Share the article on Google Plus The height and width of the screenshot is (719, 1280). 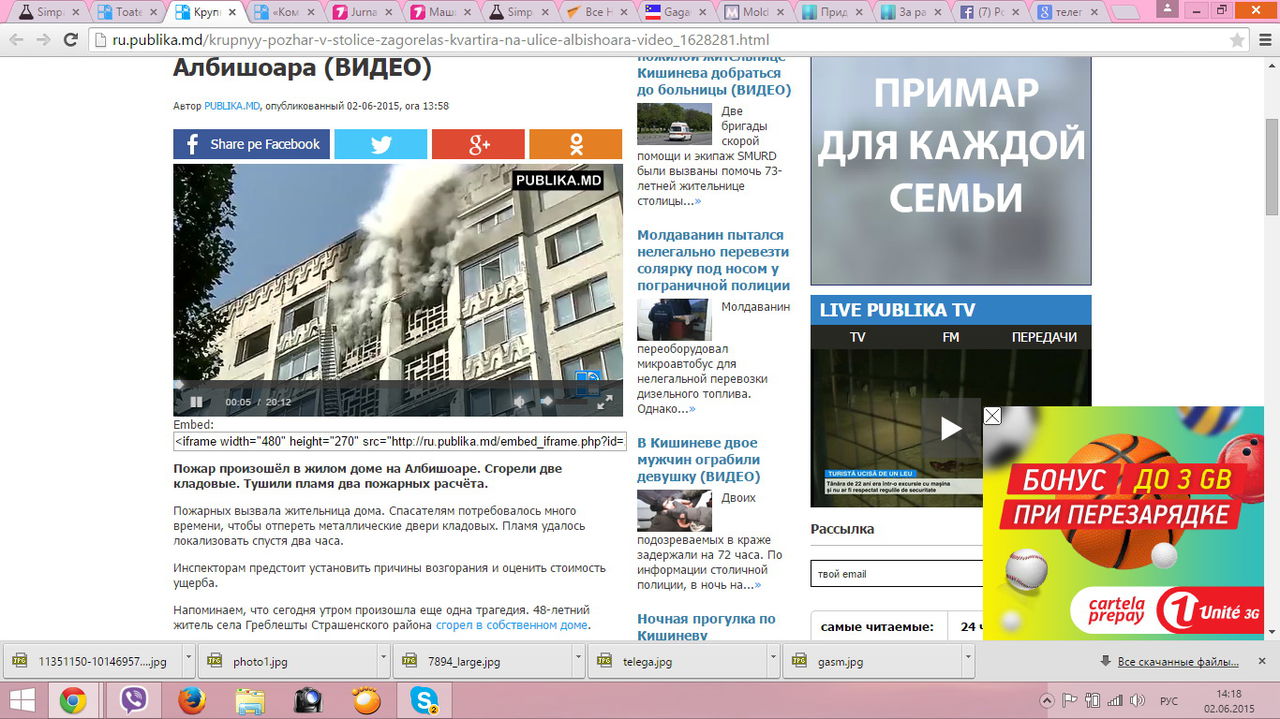coord(478,144)
